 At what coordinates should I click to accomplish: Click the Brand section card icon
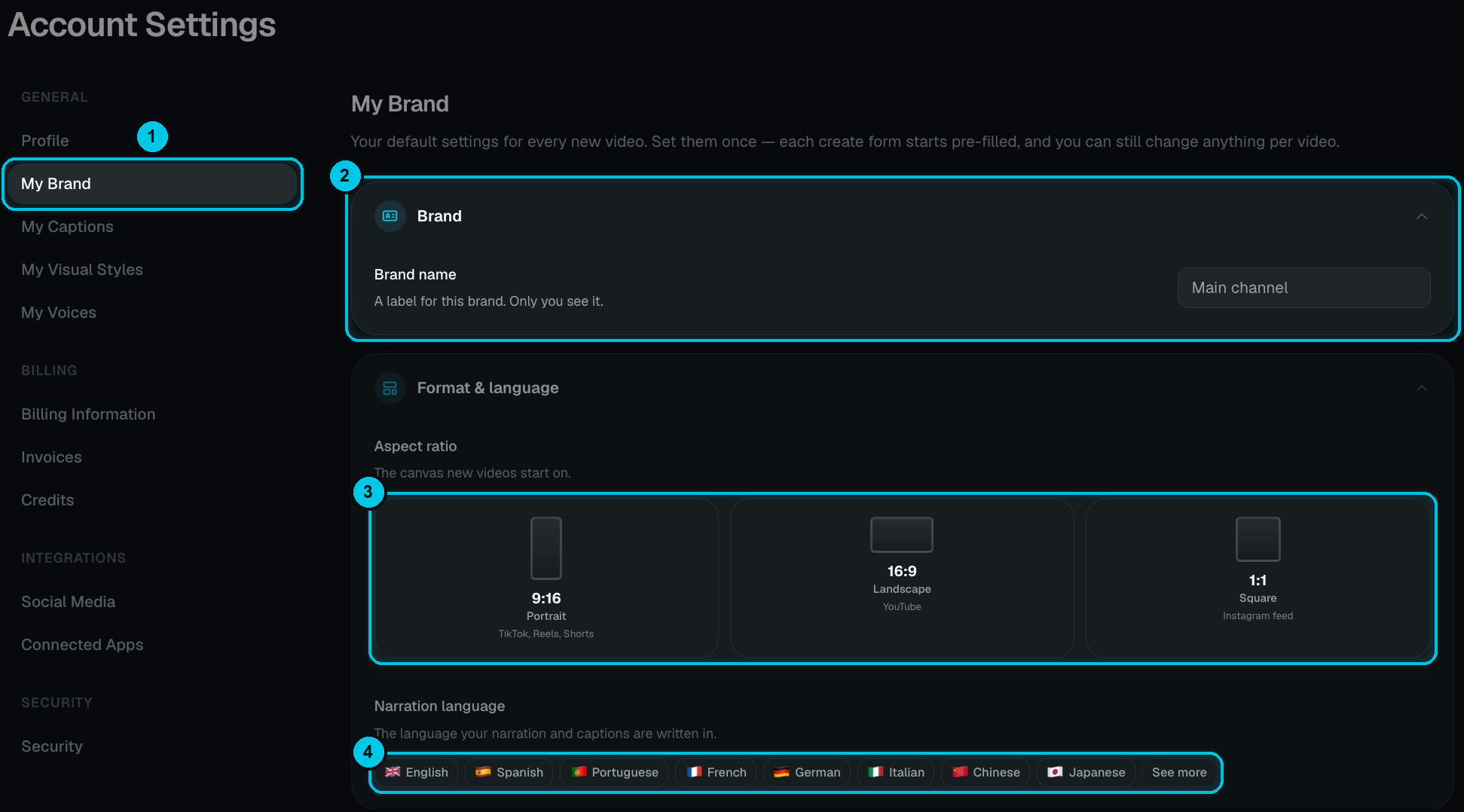[x=390, y=216]
